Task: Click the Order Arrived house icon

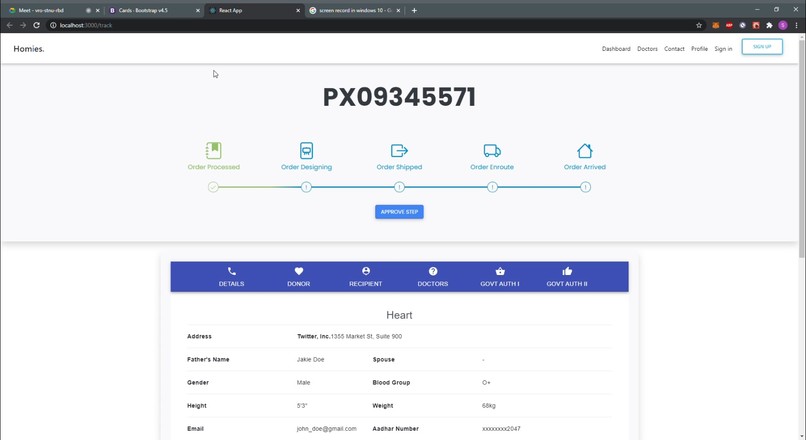Action: click(x=585, y=151)
